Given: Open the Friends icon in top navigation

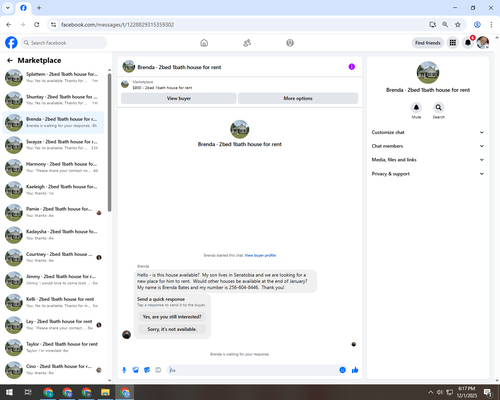Looking at the screenshot, I should pos(247,43).
